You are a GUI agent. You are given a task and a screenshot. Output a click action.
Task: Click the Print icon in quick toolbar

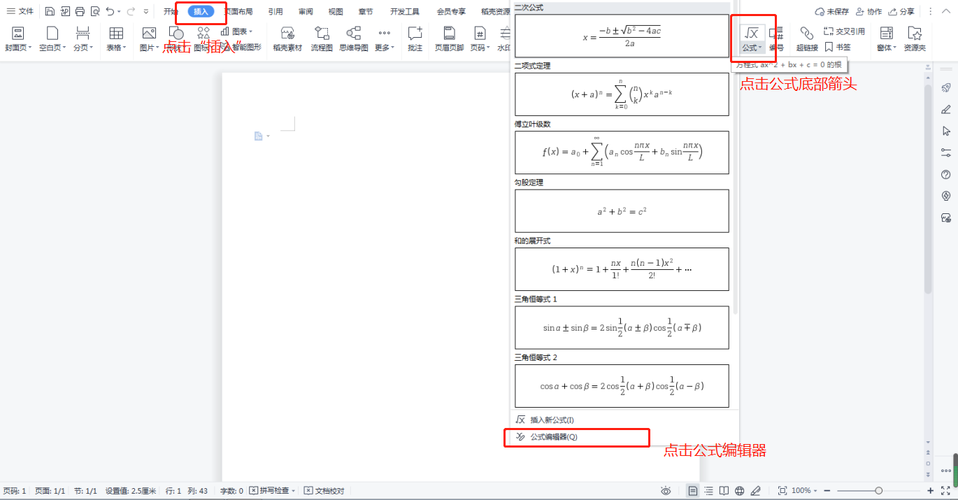80,11
